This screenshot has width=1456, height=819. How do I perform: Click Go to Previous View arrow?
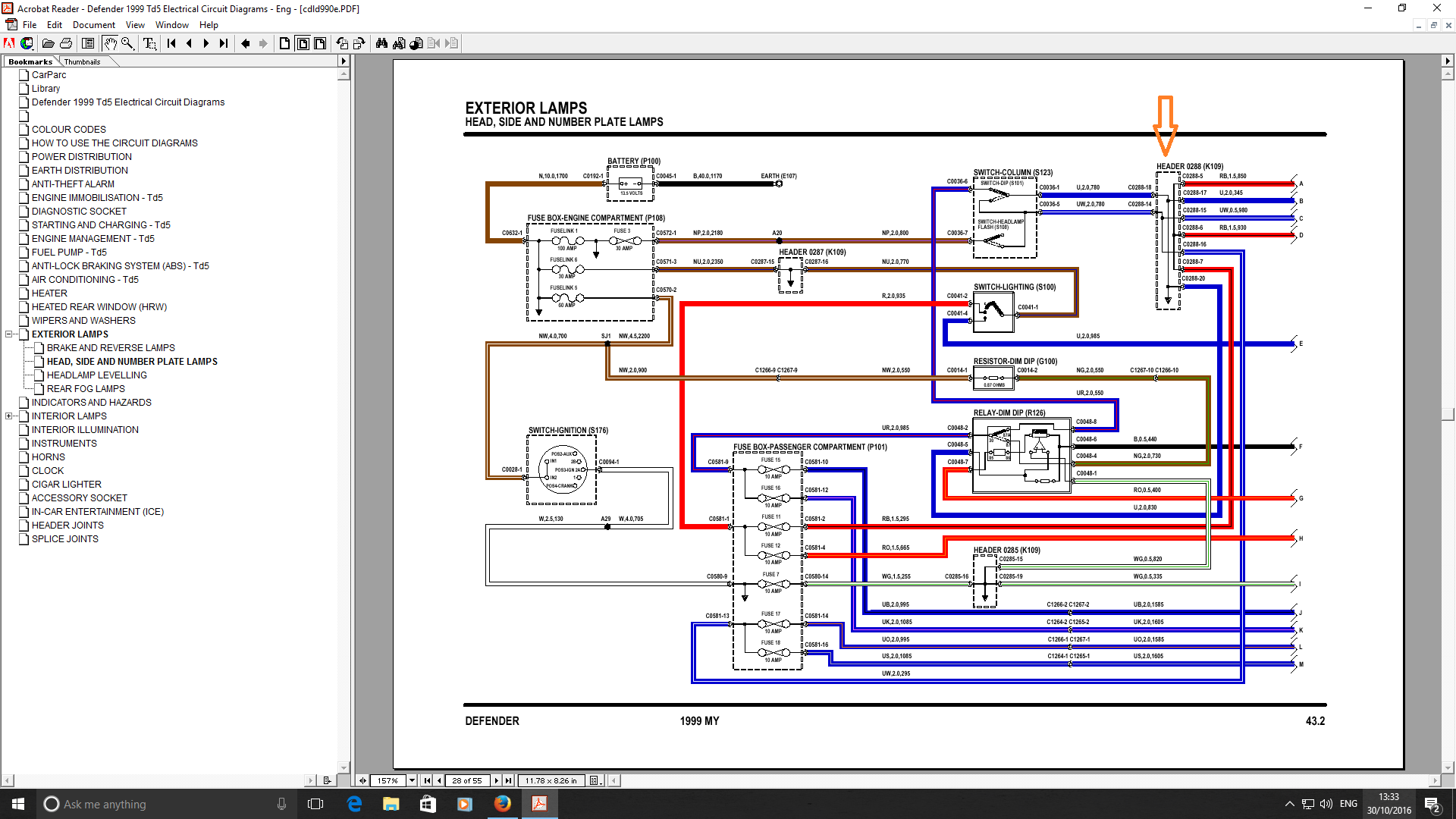246,43
